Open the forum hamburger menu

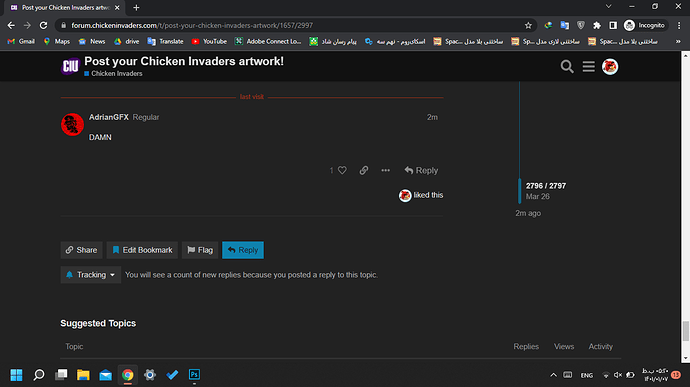point(588,66)
